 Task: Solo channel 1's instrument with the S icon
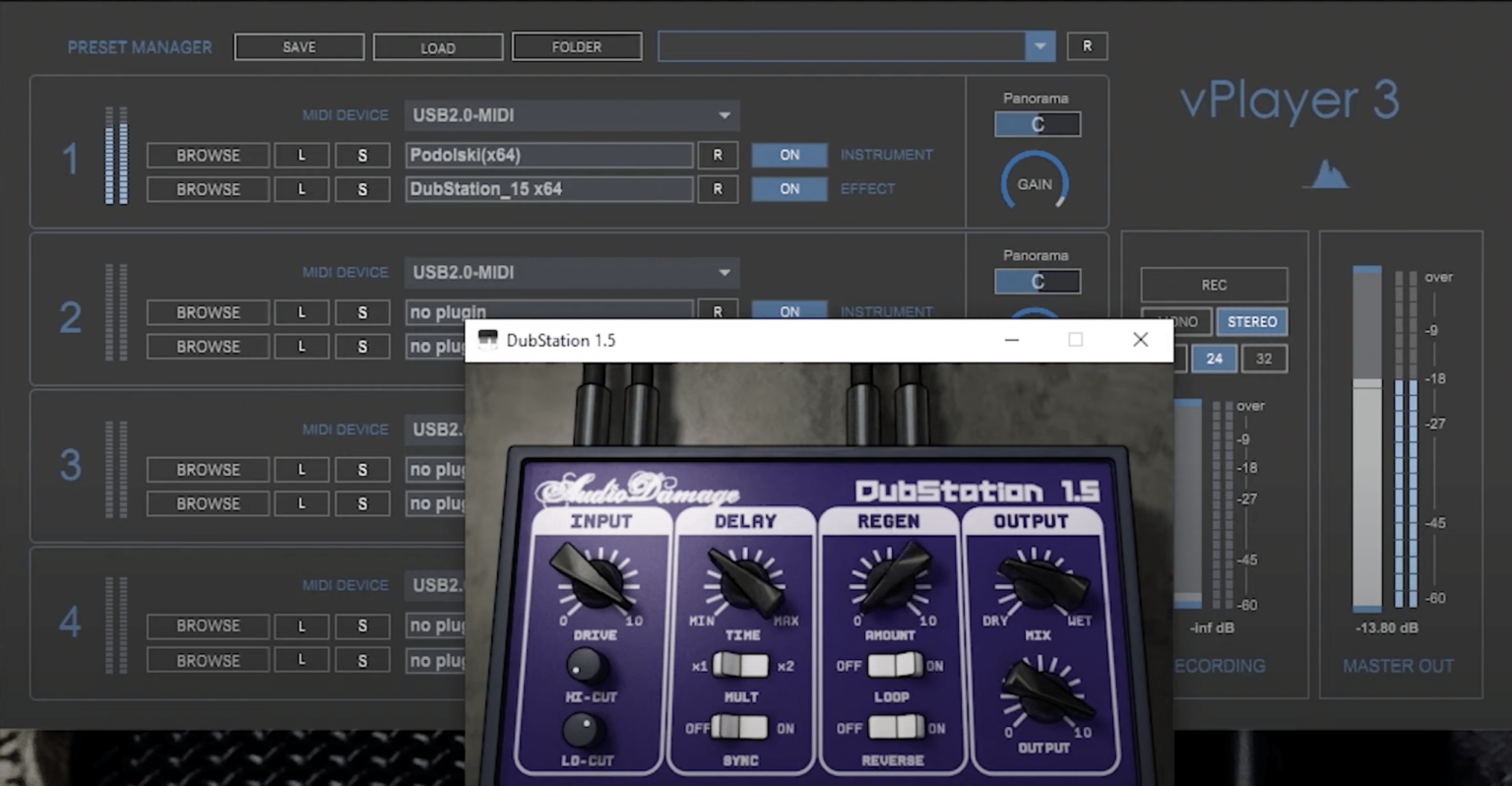361,155
